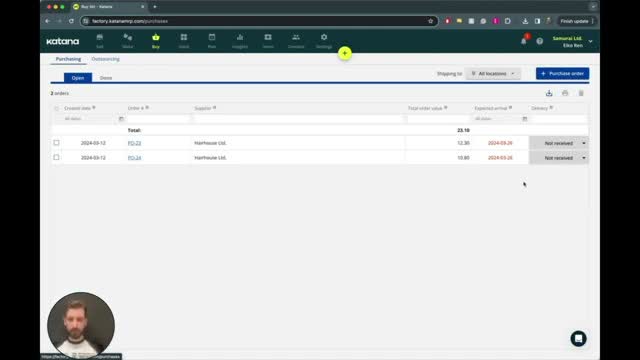Filter the Total order value column
Viewport: 640px width, 360px height.
(446, 108)
